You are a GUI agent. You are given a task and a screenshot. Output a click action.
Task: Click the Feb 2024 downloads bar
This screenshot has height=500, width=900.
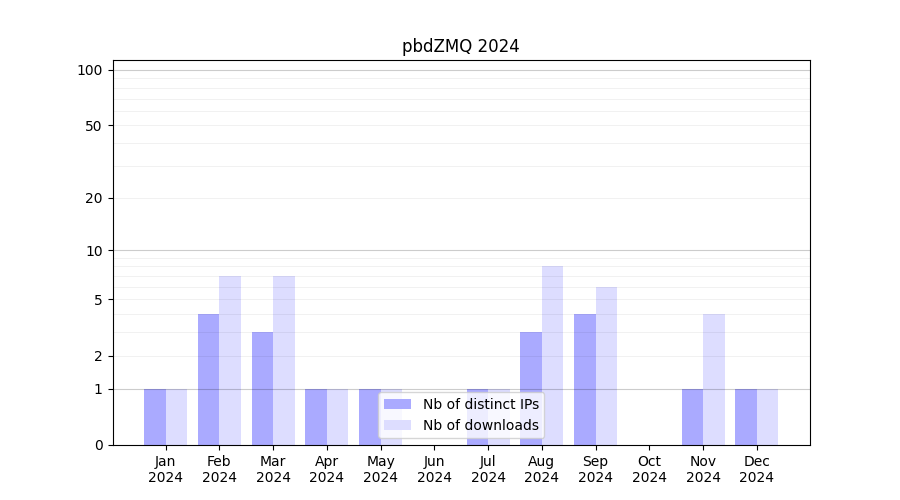coord(230,360)
